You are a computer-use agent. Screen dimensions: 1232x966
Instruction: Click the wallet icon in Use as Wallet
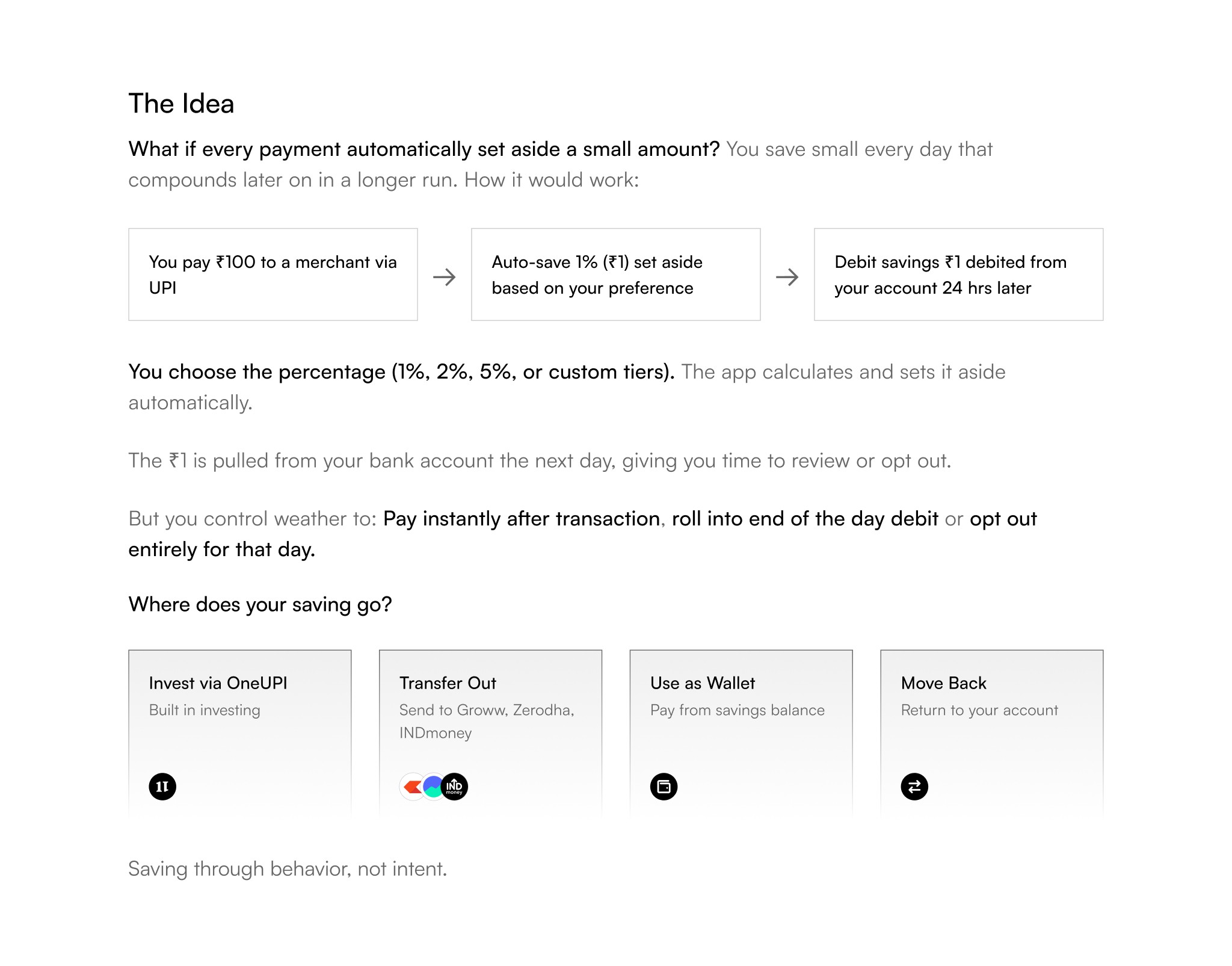[664, 787]
